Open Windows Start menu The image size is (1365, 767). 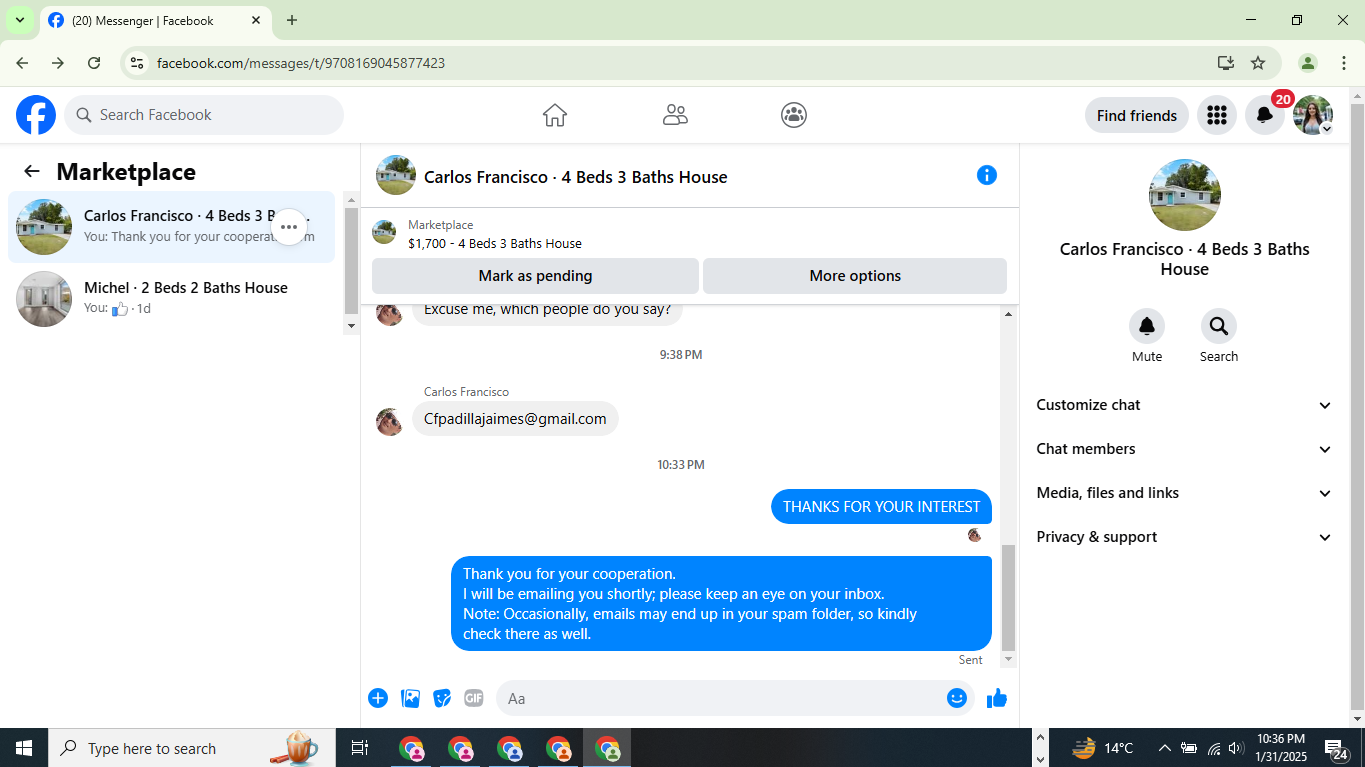24,748
